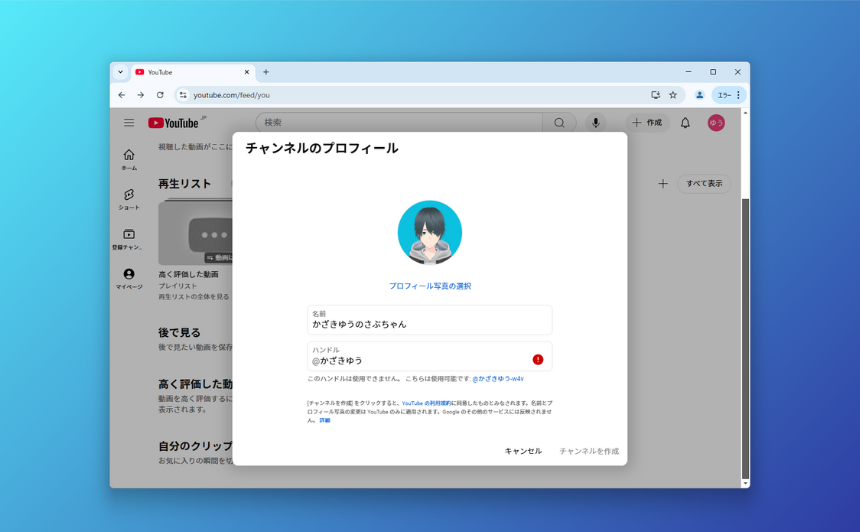Screen dimensions: 860x532
Task: Click scrollbar up arrow
Action: point(745,112)
